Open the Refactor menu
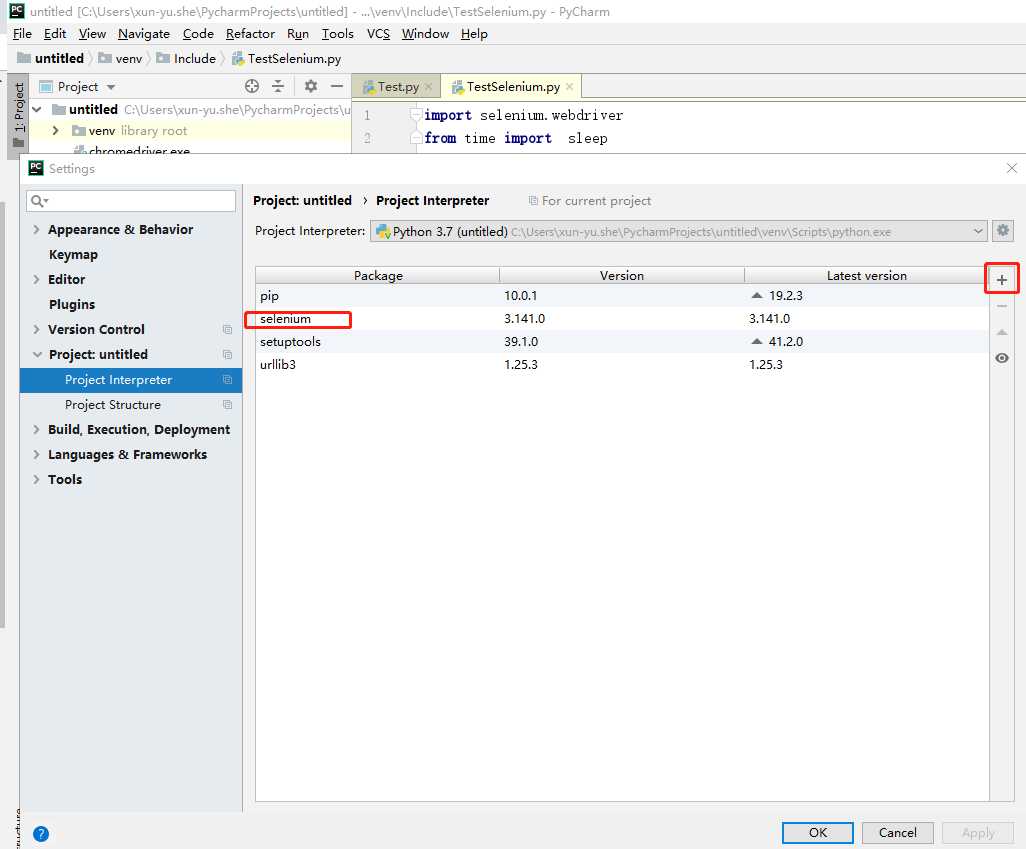This screenshot has height=849, width=1026. pyautogui.click(x=250, y=33)
